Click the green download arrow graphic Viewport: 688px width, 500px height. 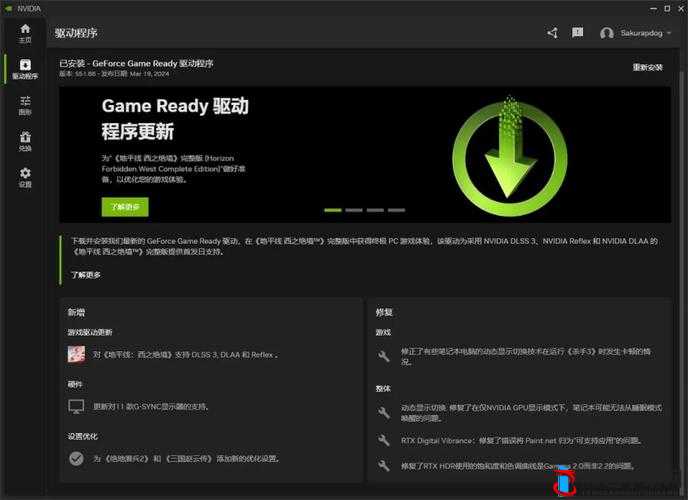click(x=510, y=156)
